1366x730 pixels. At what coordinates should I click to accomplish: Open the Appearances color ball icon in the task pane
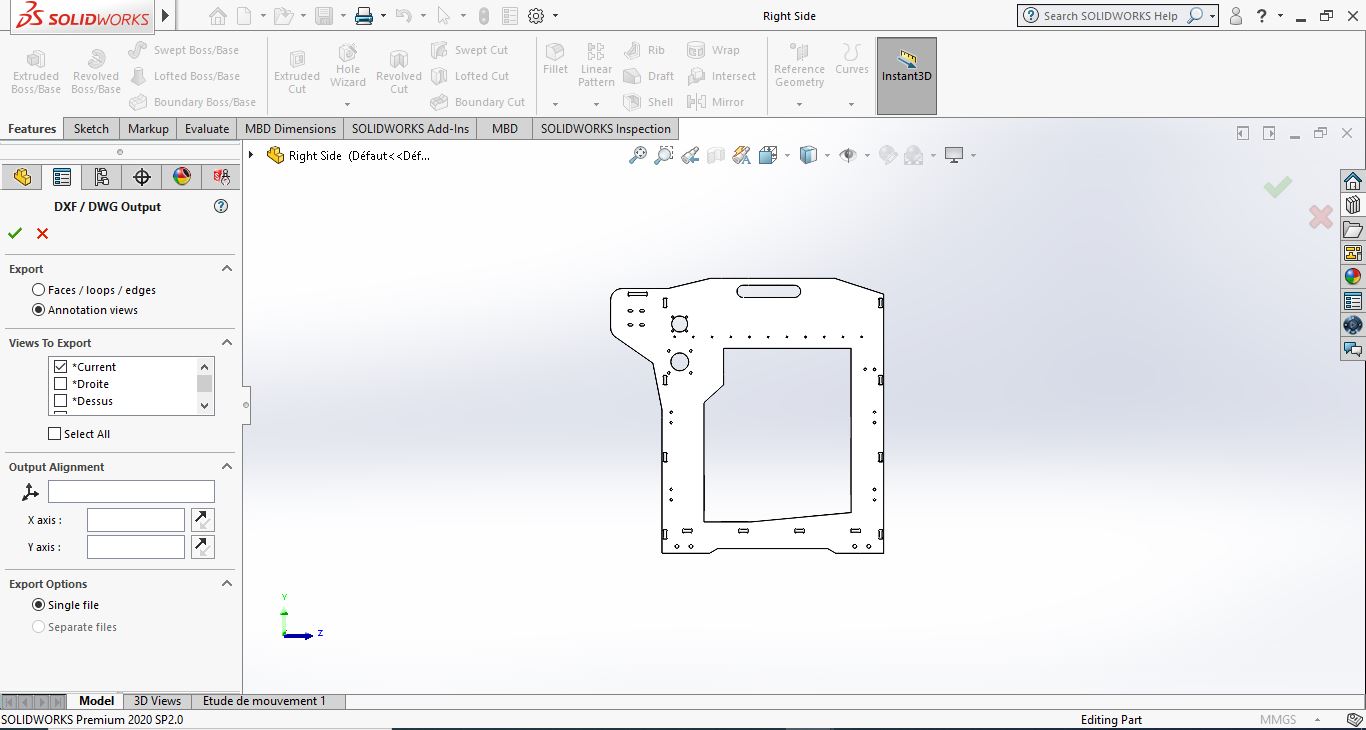1353,277
